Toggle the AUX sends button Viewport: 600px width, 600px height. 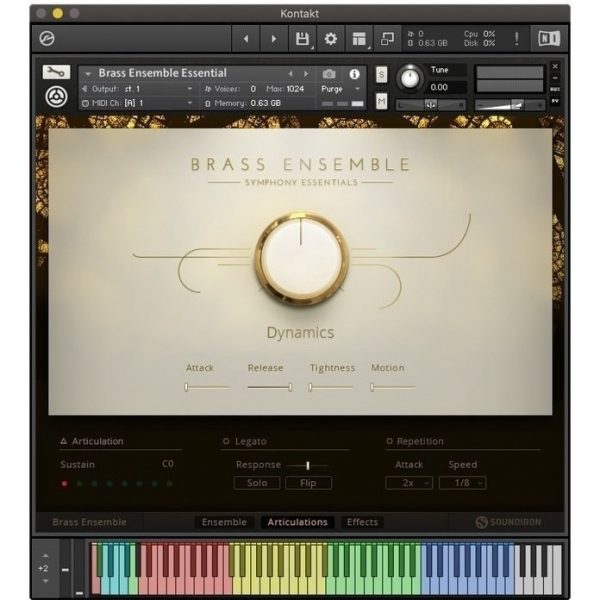pyautogui.click(x=555, y=90)
